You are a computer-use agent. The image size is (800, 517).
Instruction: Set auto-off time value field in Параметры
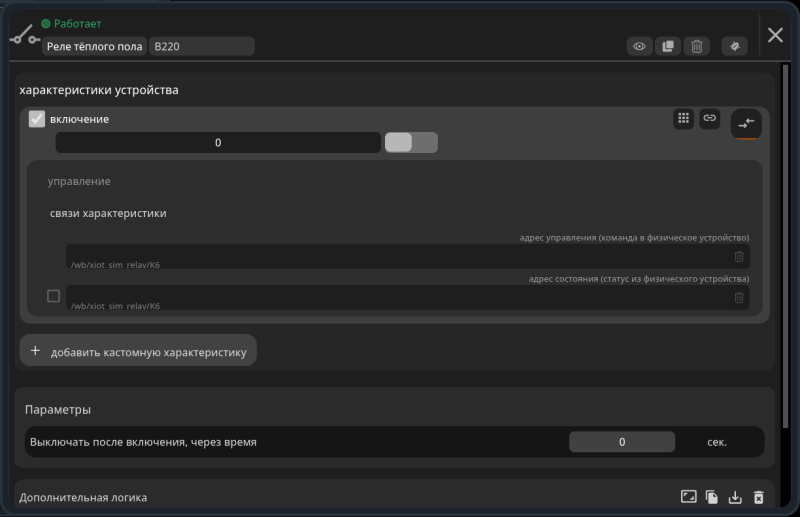(x=622, y=442)
